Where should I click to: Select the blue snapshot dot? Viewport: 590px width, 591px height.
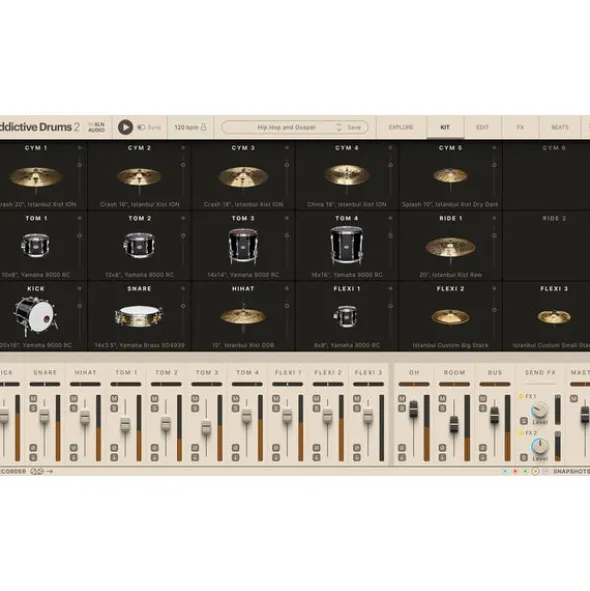coord(505,471)
